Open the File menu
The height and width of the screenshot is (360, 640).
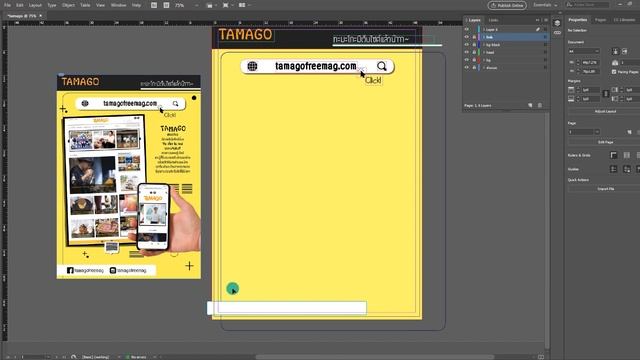click(7, 5)
